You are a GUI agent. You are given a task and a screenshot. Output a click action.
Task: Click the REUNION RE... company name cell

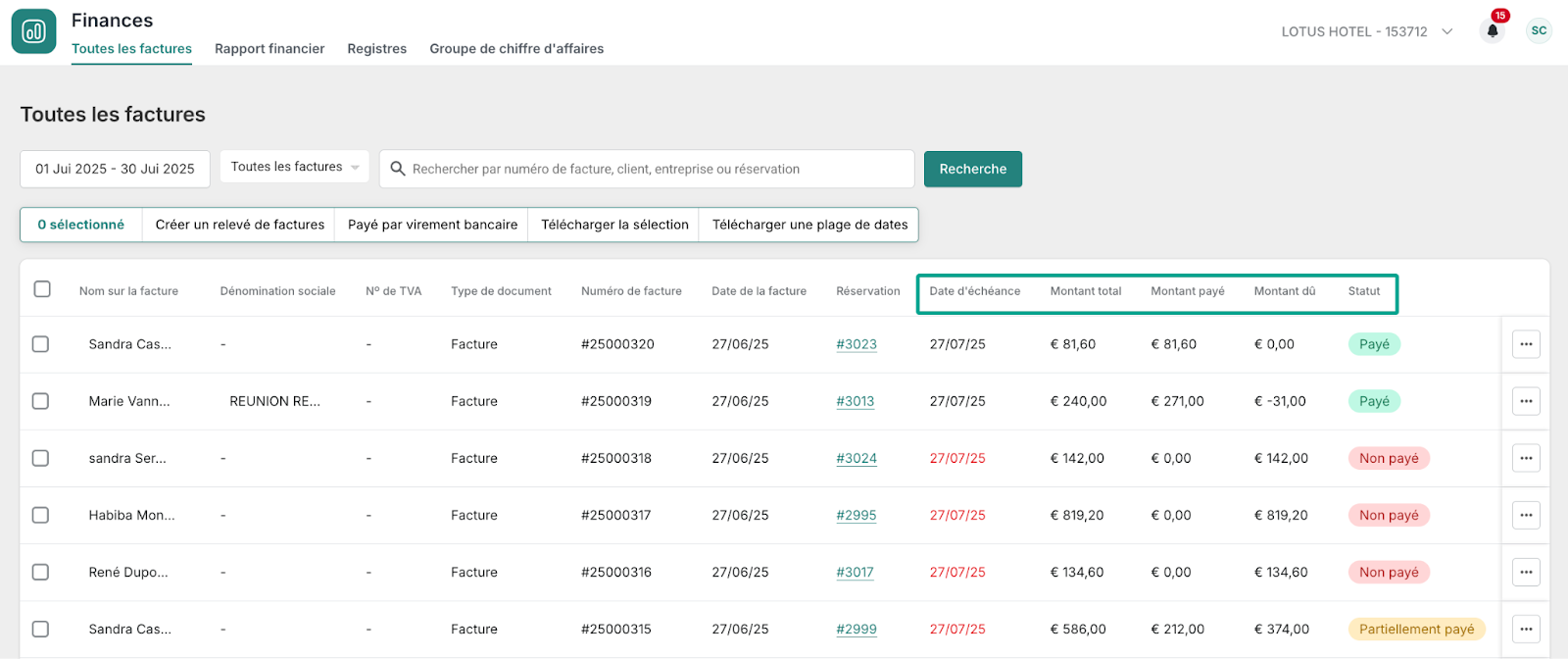point(274,401)
